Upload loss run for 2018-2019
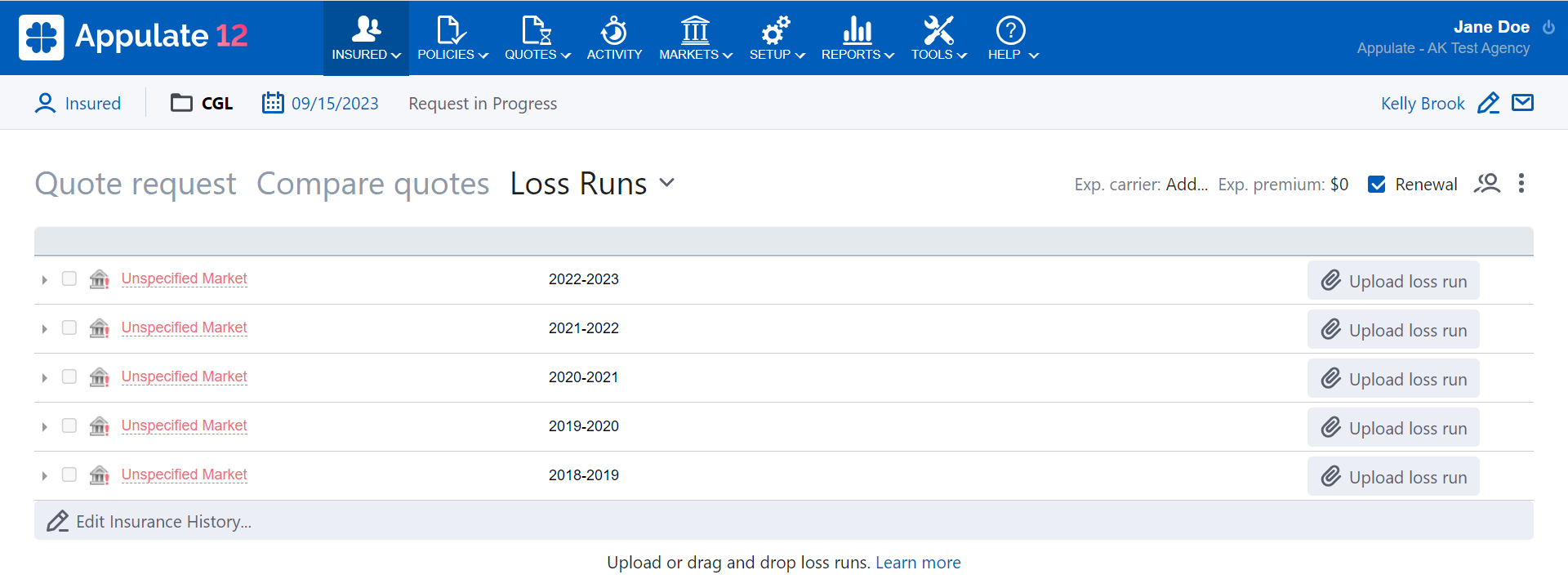 1393,477
